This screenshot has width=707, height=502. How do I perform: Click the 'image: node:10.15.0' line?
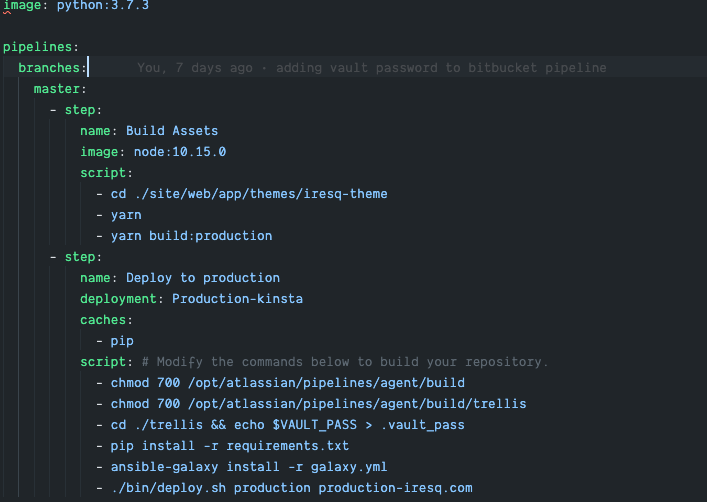point(153,152)
